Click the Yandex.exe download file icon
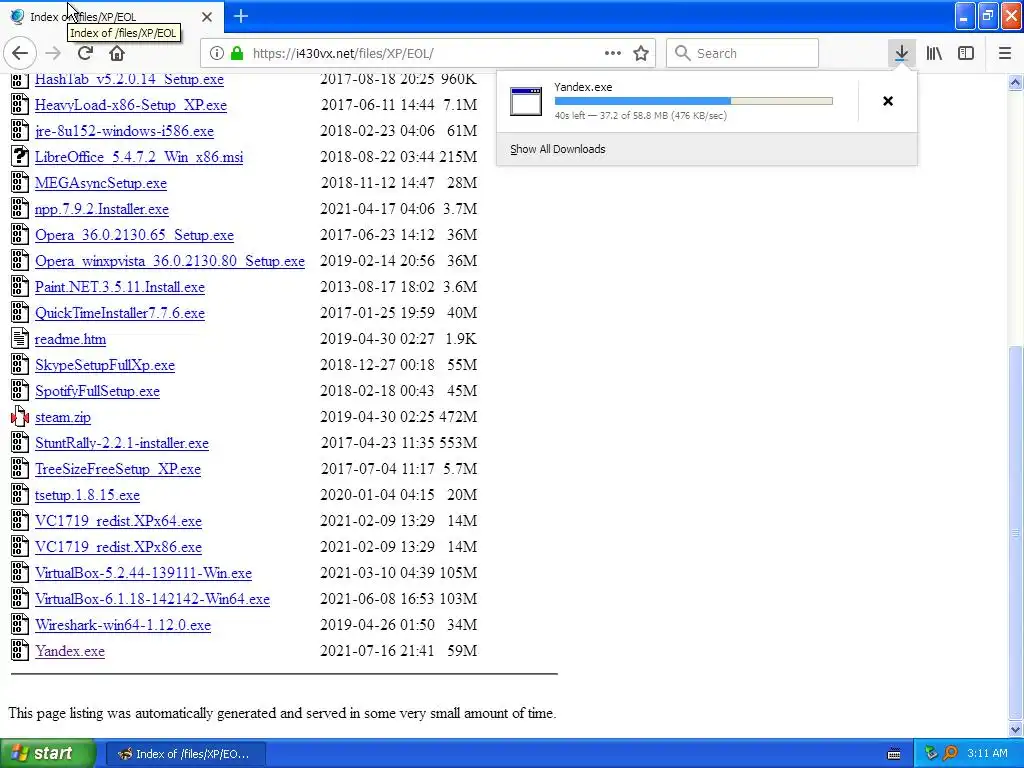Image resolution: width=1024 pixels, height=768 pixels. click(x=526, y=101)
